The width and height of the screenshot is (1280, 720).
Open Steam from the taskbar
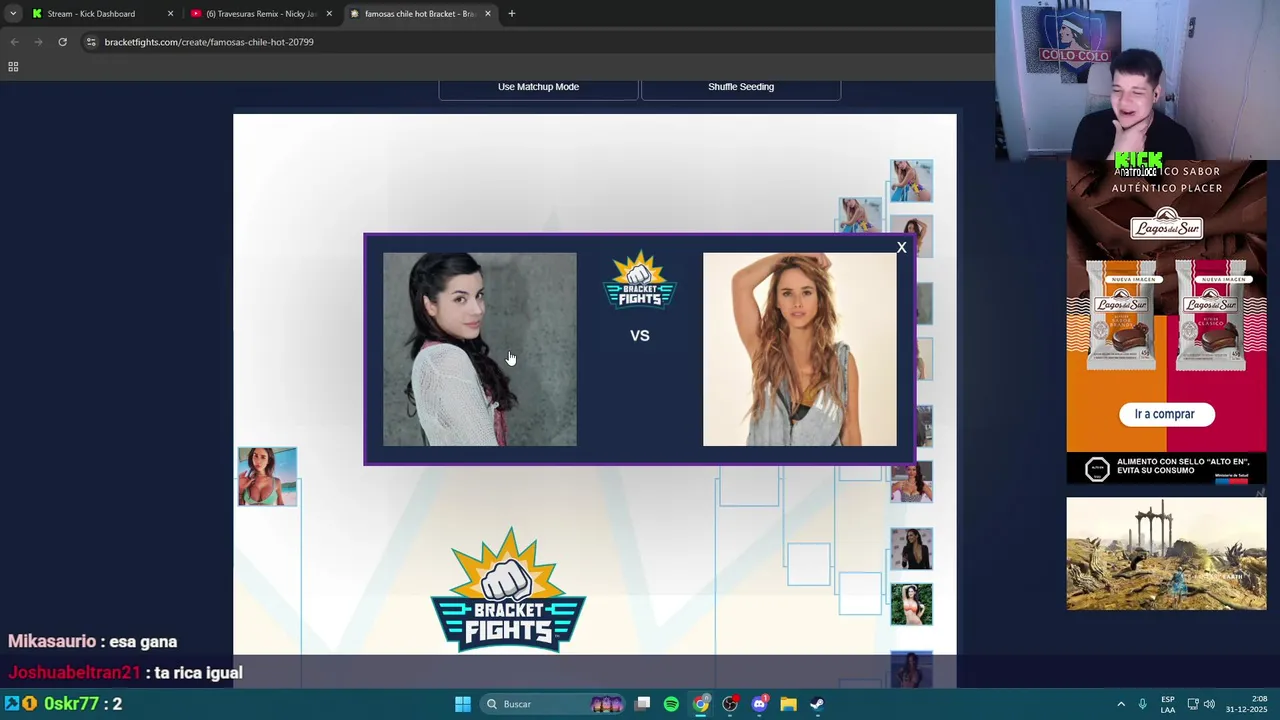817,704
